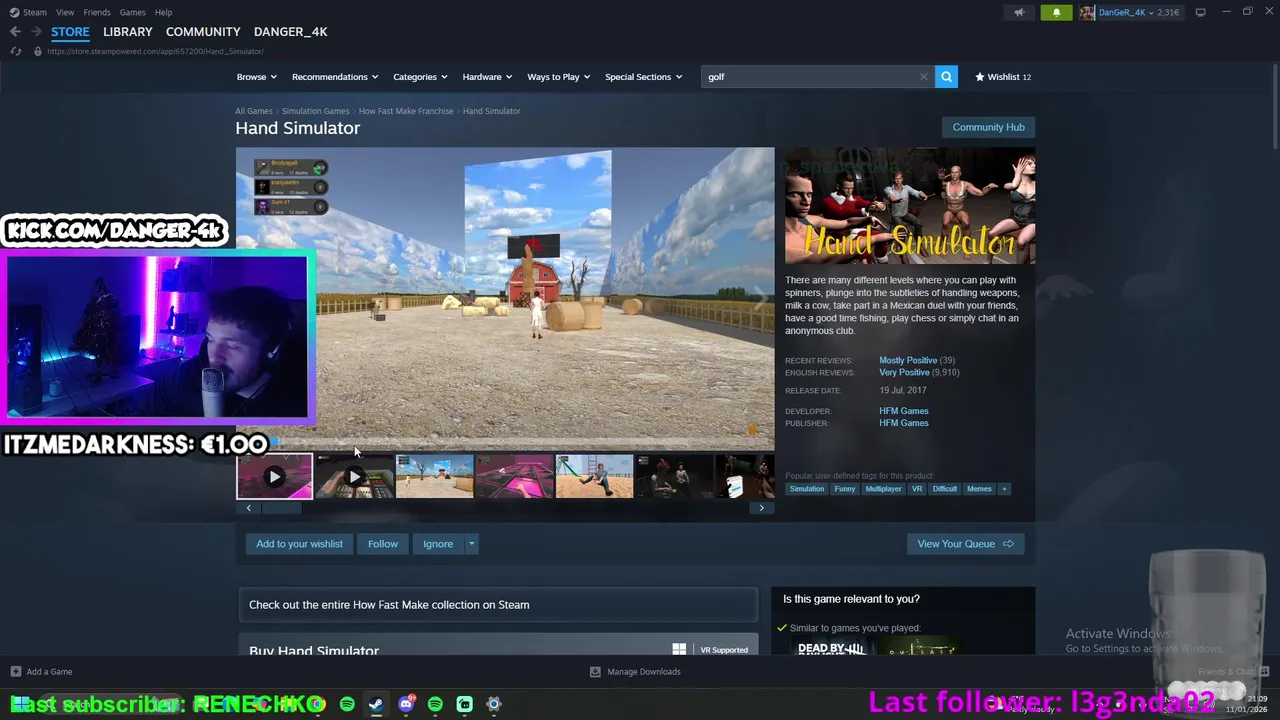The width and height of the screenshot is (1280, 720).
Task: Click the Add a Game plus icon
Action: [x=15, y=672]
